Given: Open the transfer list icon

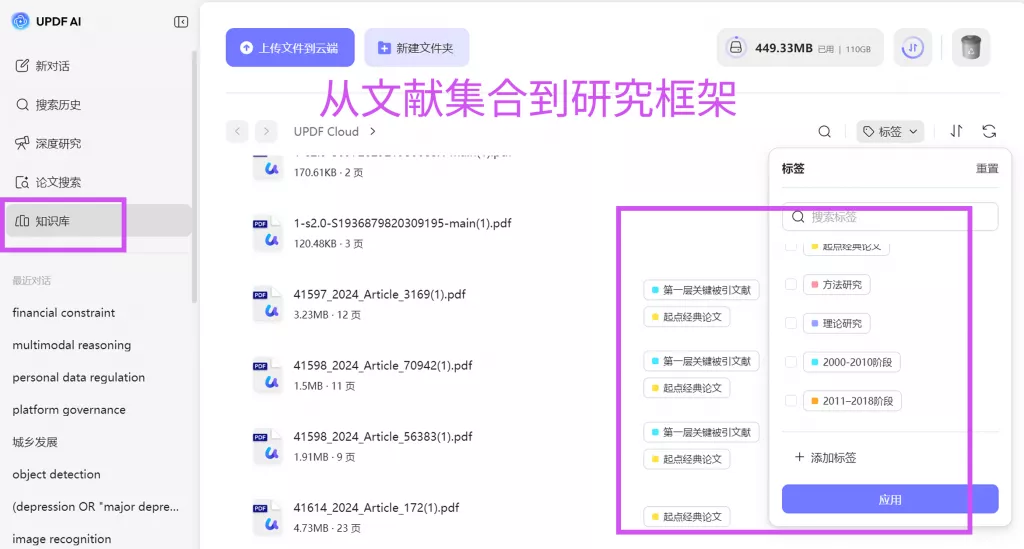Looking at the screenshot, I should pyautogui.click(x=912, y=48).
